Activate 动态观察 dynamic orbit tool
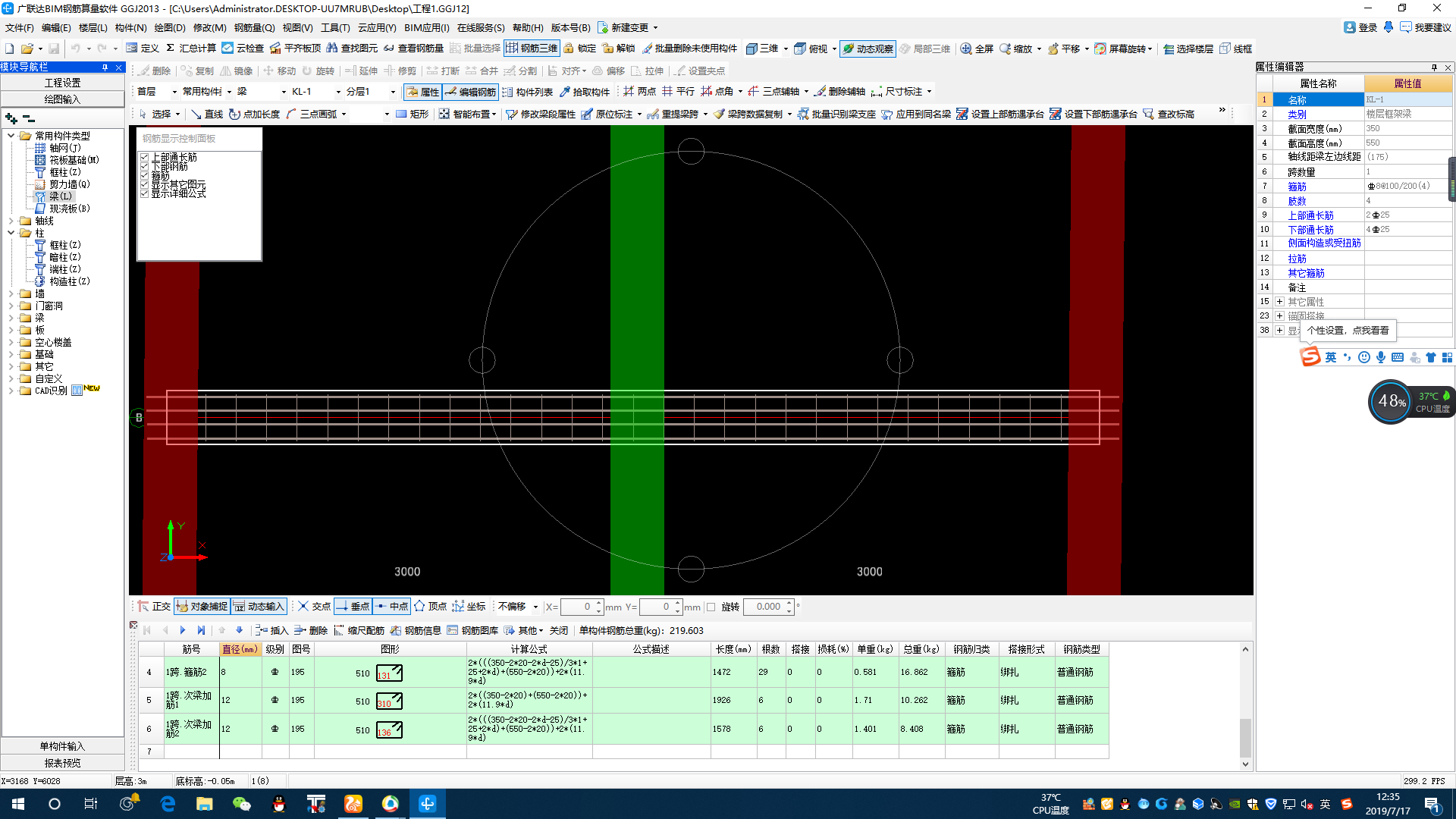Image resolution: width=1456 pixels, height=819 pixels. pyautogui.click(x=868, y=49)
